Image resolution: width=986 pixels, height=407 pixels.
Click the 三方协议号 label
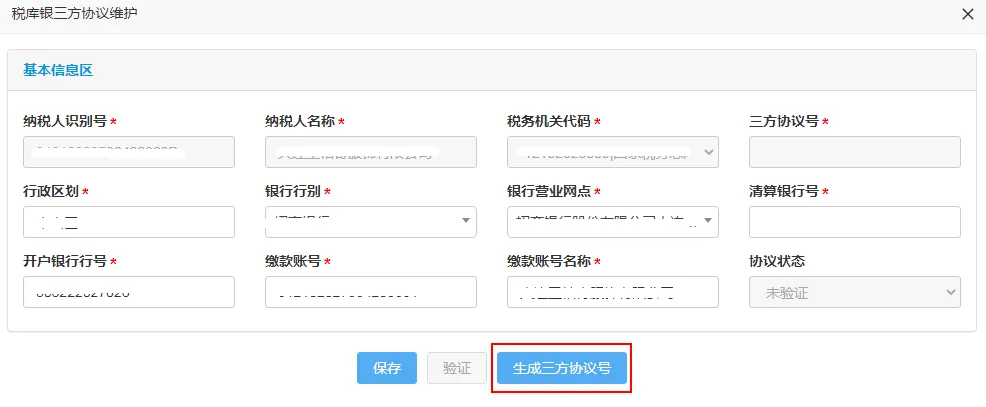[x=784, y=121]
